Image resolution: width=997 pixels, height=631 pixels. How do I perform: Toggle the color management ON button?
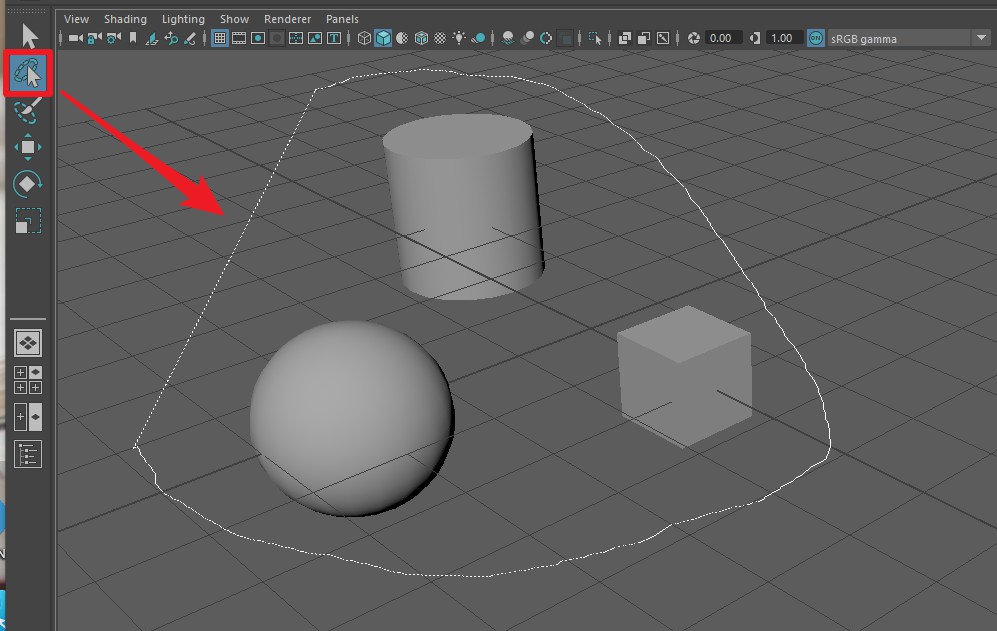(x=815, y=38)
